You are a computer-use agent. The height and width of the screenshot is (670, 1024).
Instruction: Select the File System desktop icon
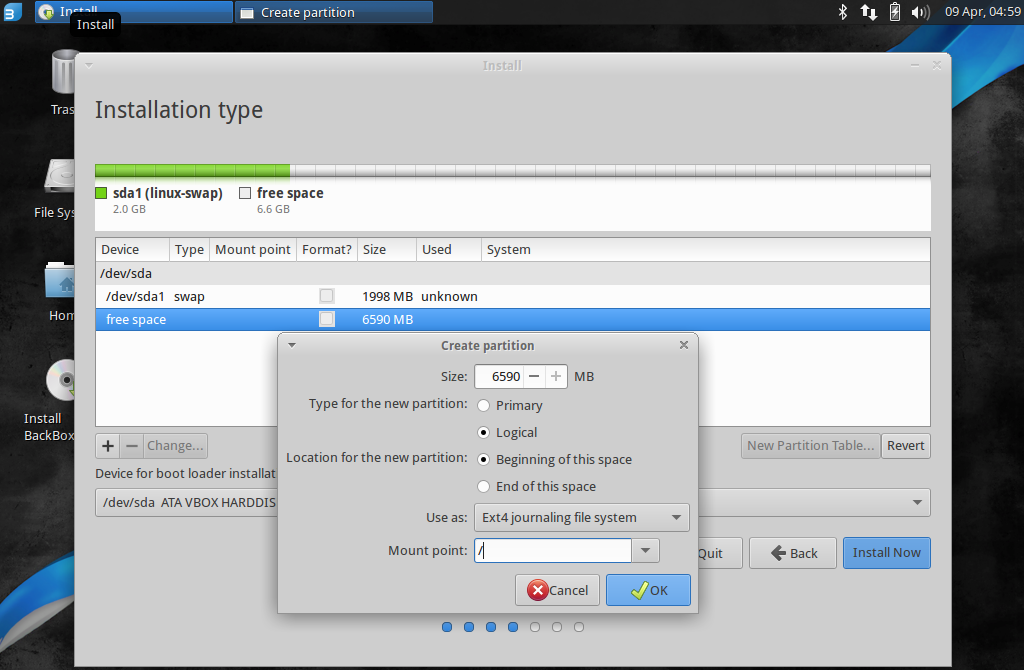point(59,189)
